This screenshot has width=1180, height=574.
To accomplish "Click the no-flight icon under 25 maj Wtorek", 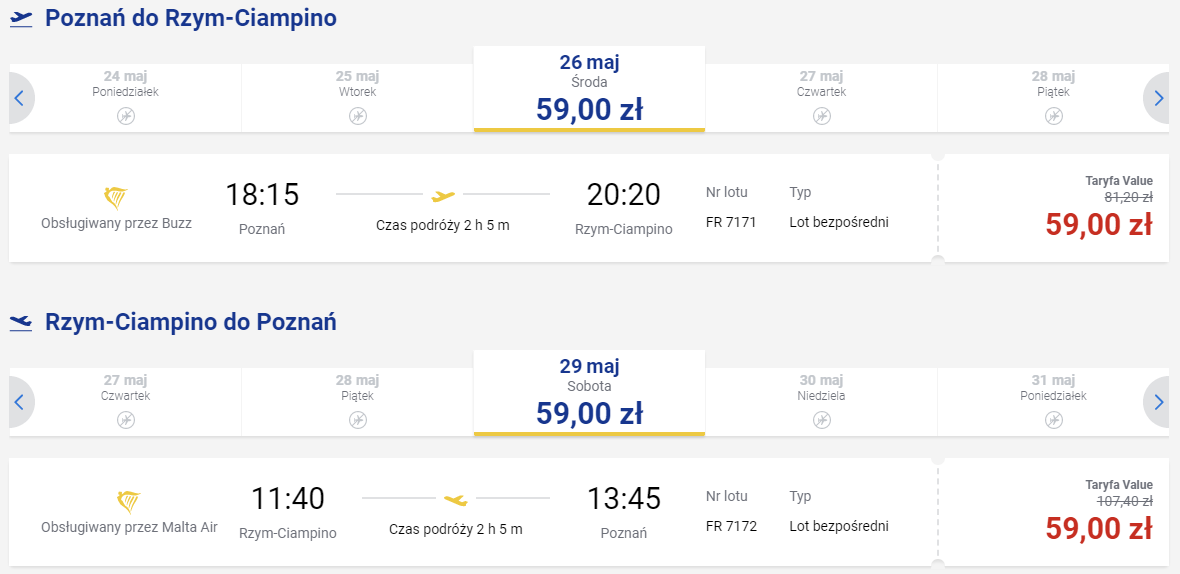I will coord(357,116).
